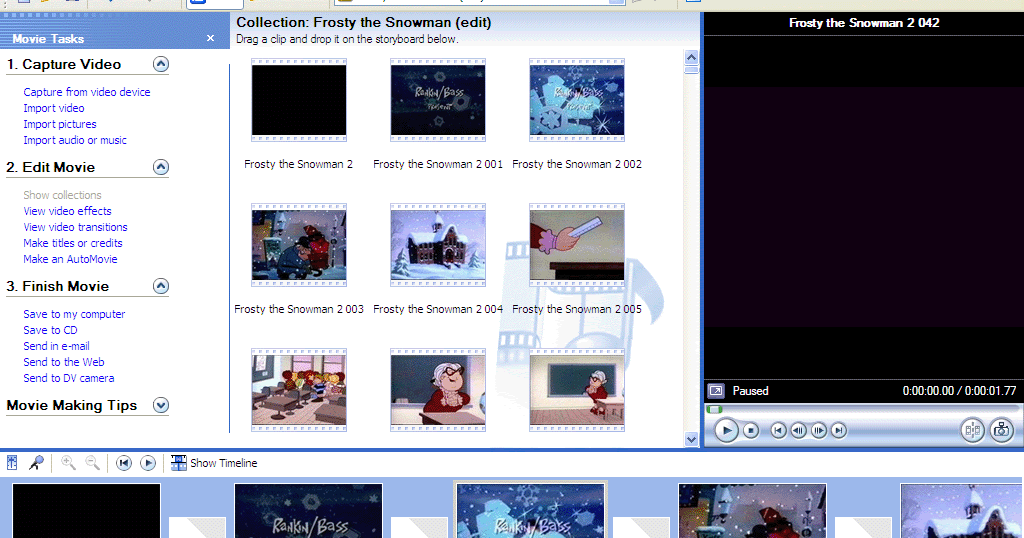This screenshot has width=1024, height=538.
Task: Click the monitor Back button
Action: point(778,430)
